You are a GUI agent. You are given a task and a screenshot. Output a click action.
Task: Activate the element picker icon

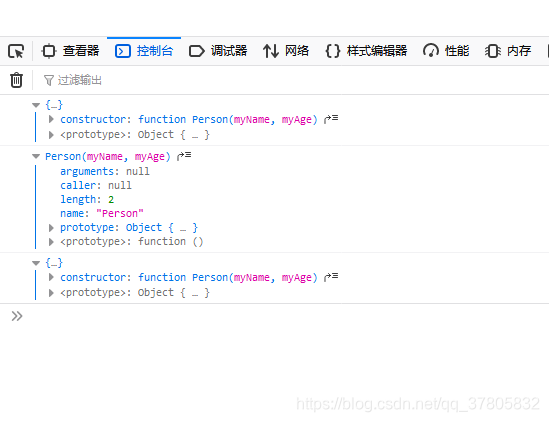(x=16, y=51)
